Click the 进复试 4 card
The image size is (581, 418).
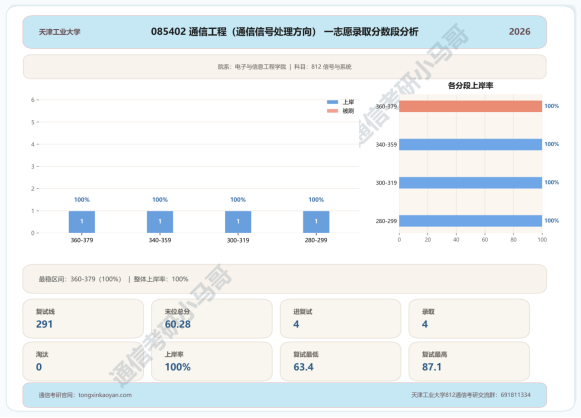[341, 319]
